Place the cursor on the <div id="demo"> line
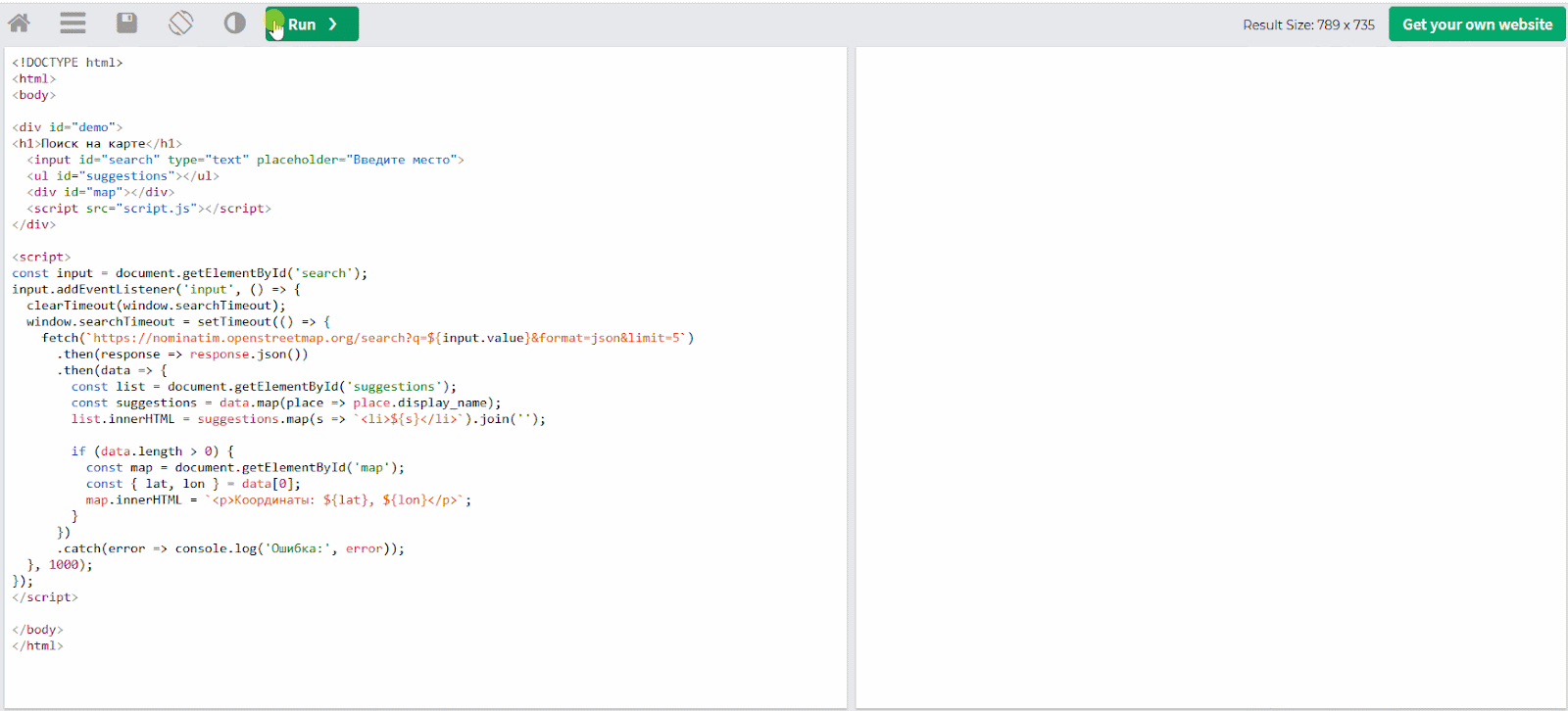1568x711 pixels. tap(67, 127)
